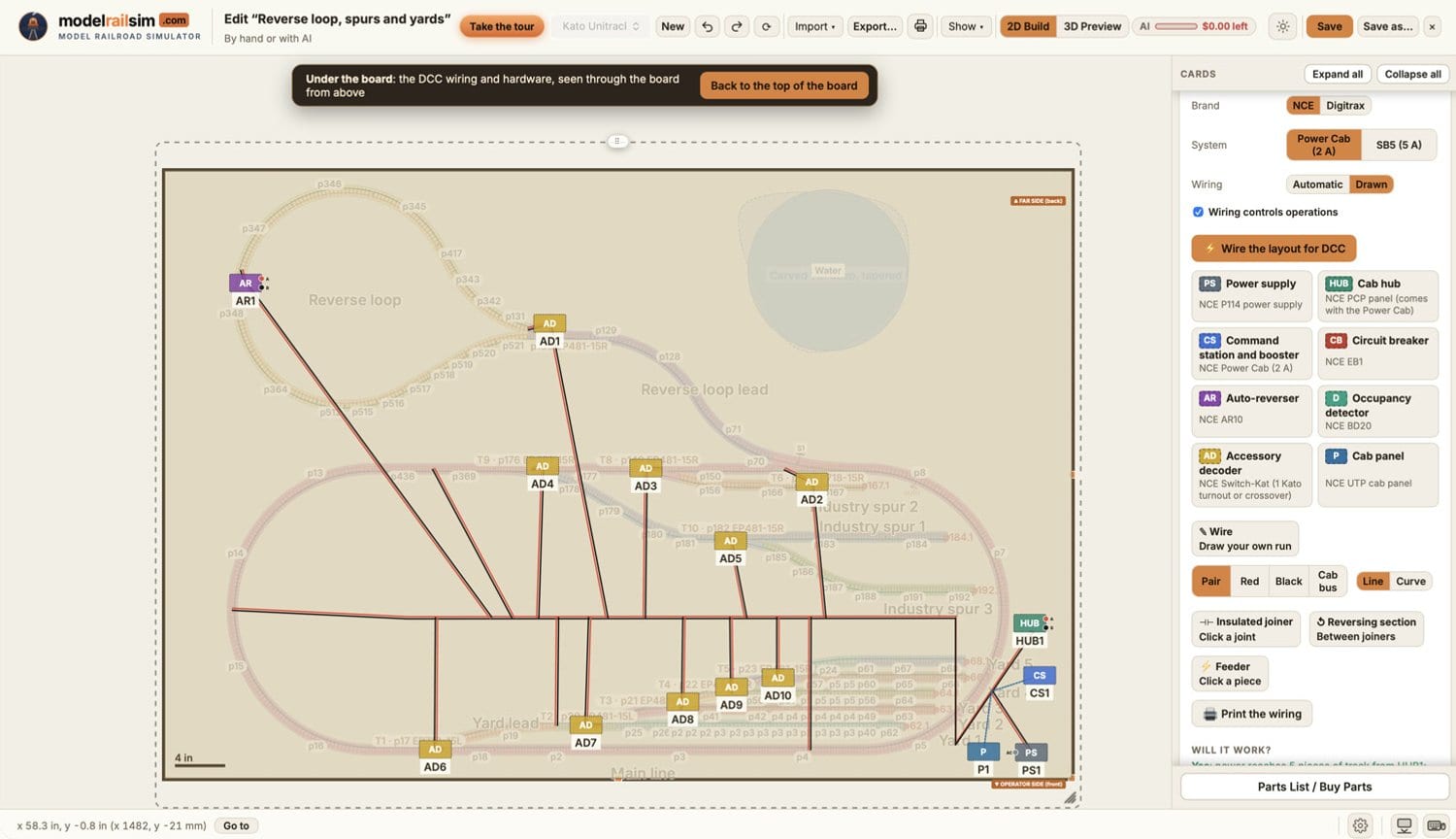Open settings gear in status bar
This screenshot has width=1456, height=839.
[x=1361, y=825]
